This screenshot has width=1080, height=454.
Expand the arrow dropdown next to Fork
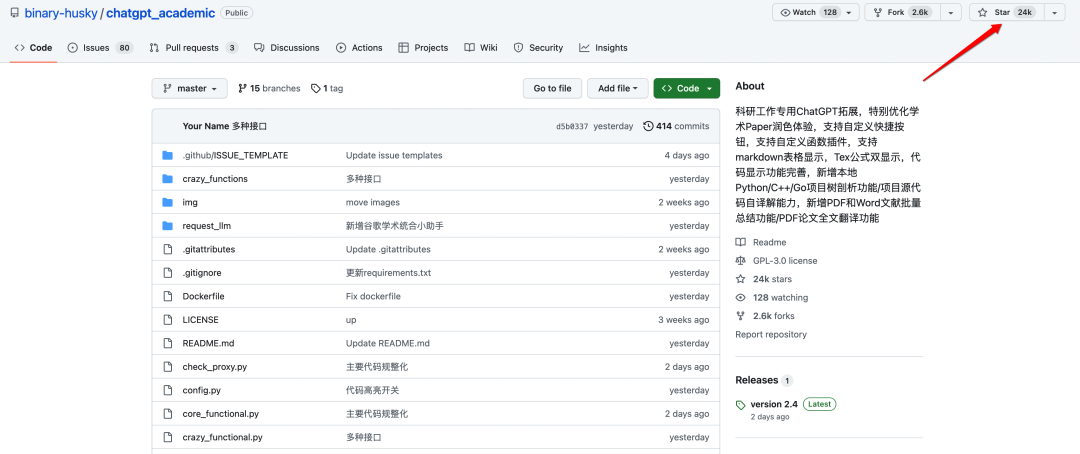951,12
